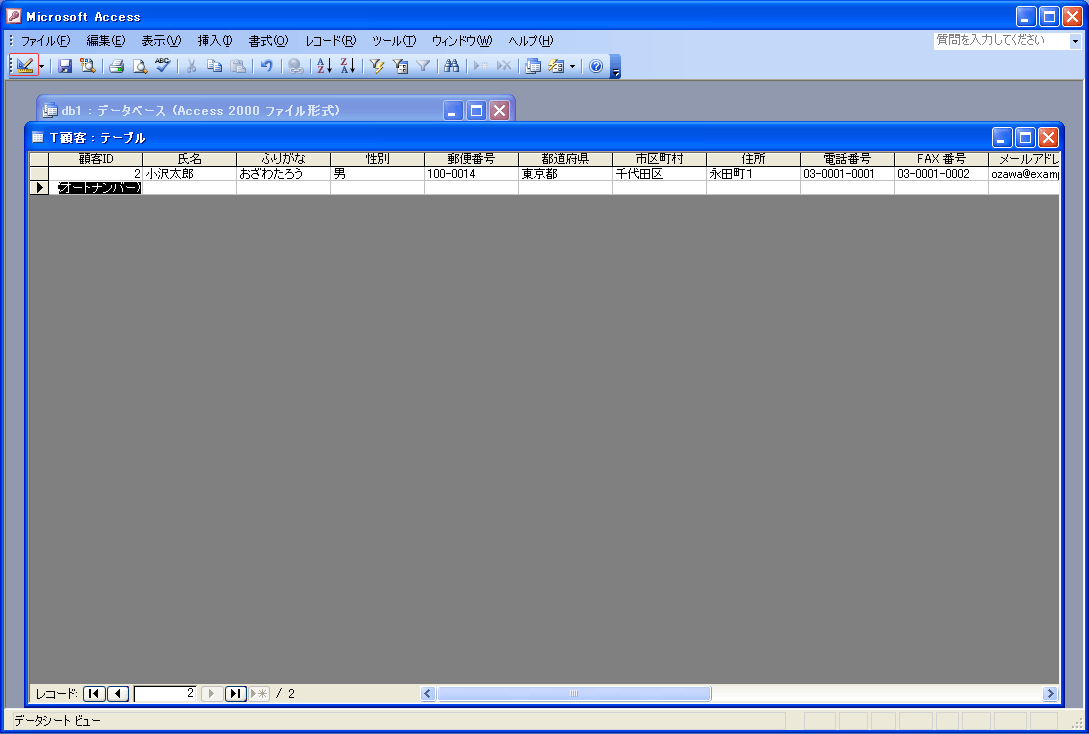This screenshot has width=1089, height=734.
Task: Select the 郵便番号 column header
Action: (x=472, y=159)
